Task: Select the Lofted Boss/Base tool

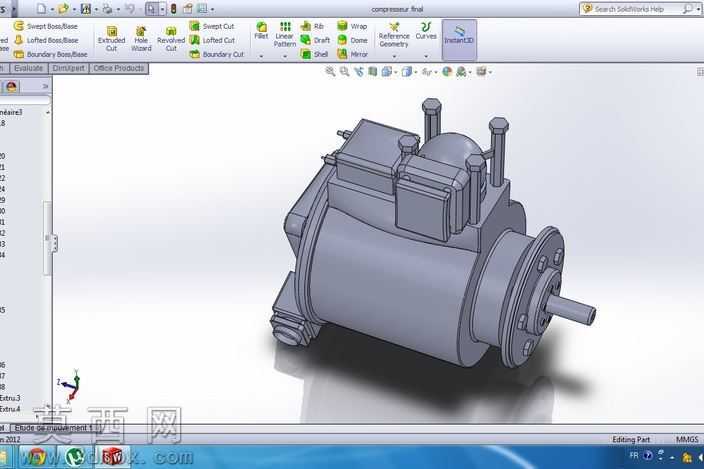Action: [x=46, y=40]
